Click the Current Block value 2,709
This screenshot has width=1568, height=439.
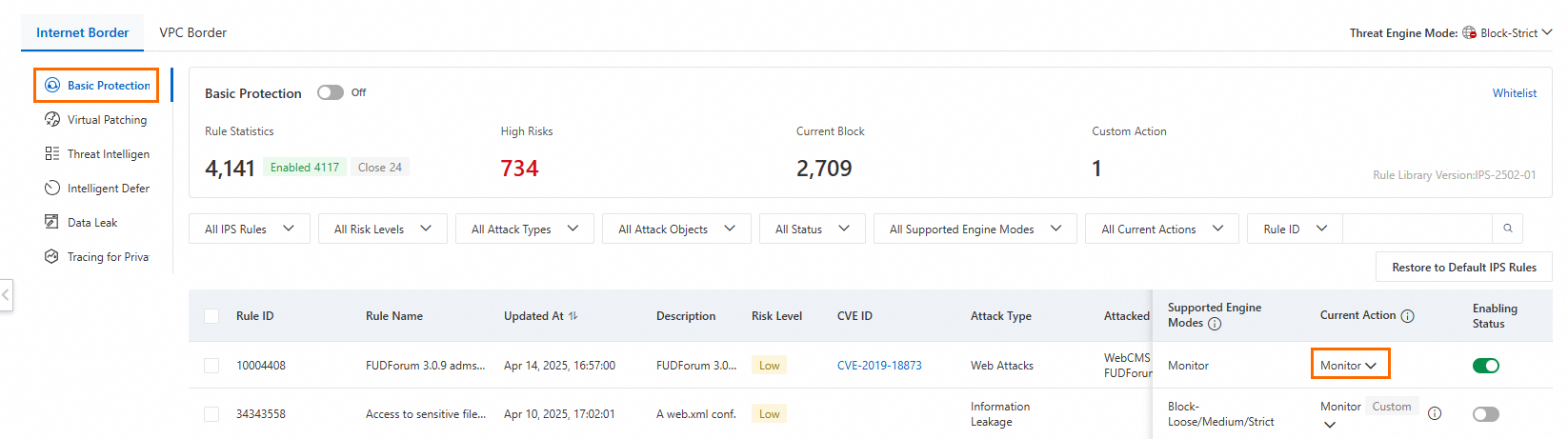[x=824, y=169]
